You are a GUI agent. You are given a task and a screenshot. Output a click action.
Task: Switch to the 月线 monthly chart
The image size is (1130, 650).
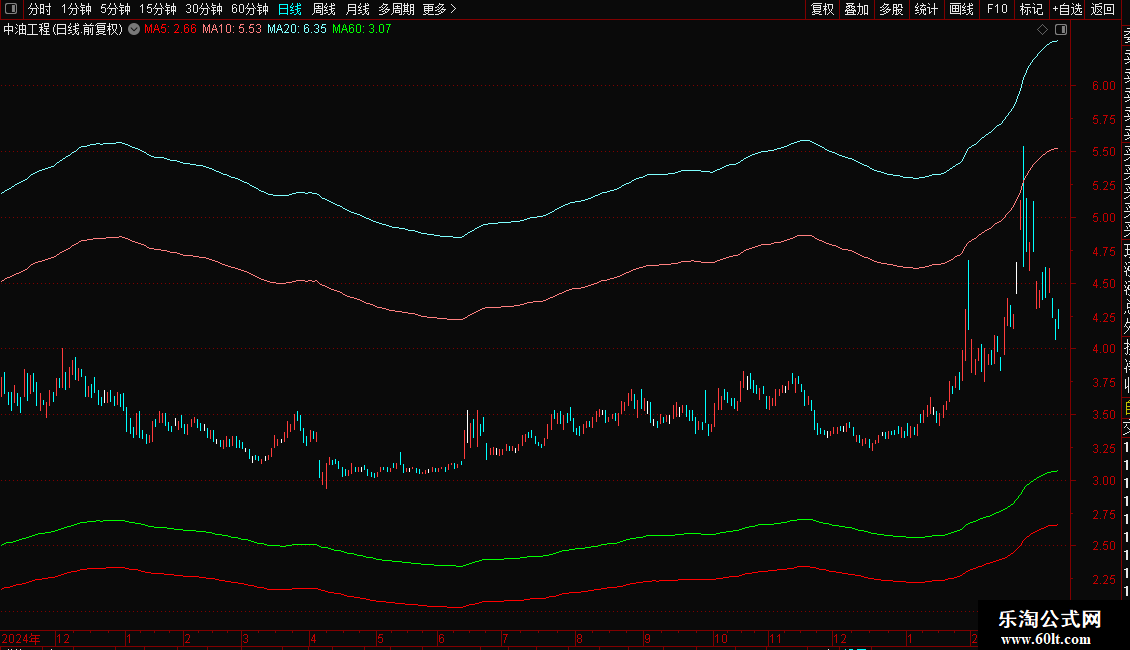357,9
